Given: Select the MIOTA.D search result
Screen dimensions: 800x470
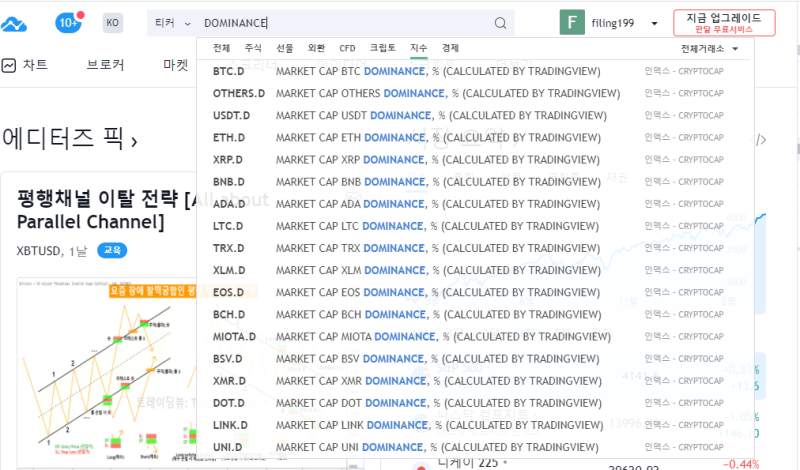Looking at the screenshot, I should pos(474,337).
